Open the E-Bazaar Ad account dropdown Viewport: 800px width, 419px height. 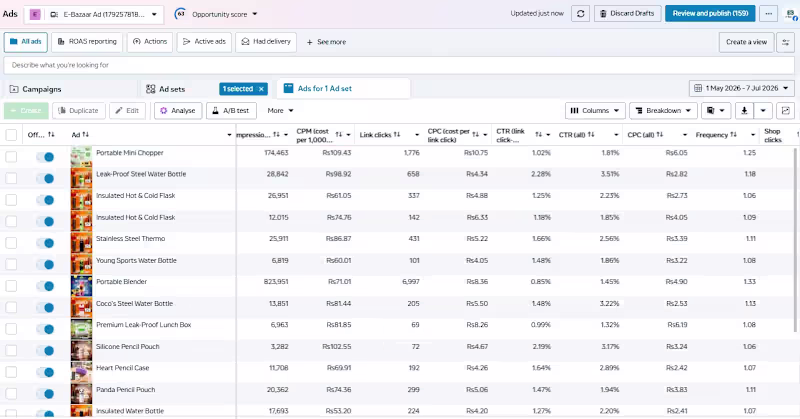coord(94,15)
